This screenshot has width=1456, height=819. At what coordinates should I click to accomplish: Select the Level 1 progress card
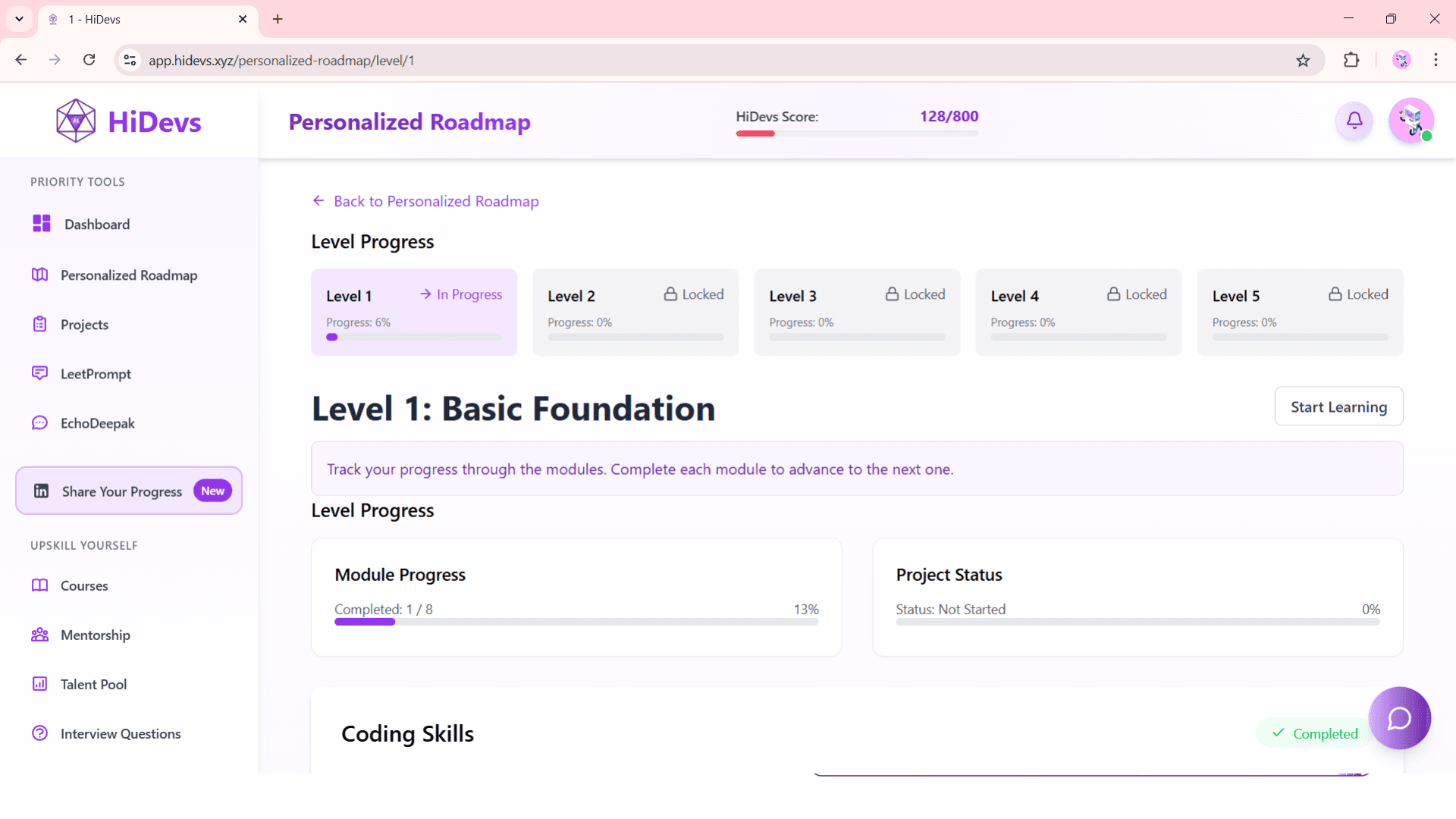pos(414,312)
